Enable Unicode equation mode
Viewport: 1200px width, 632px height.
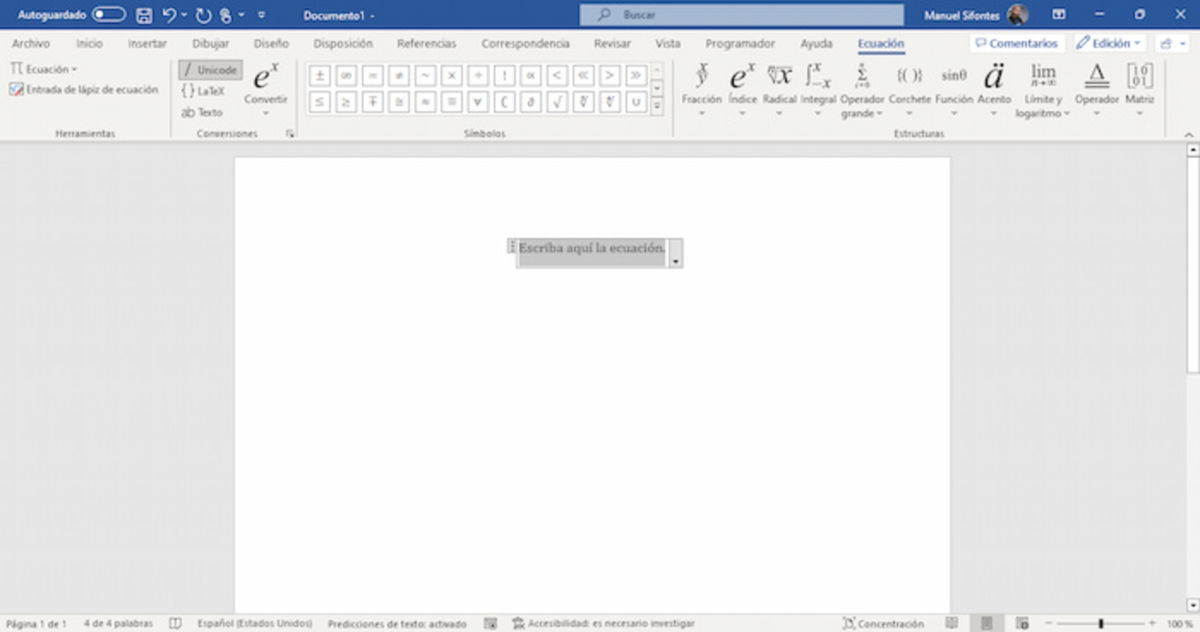point(210,69)
